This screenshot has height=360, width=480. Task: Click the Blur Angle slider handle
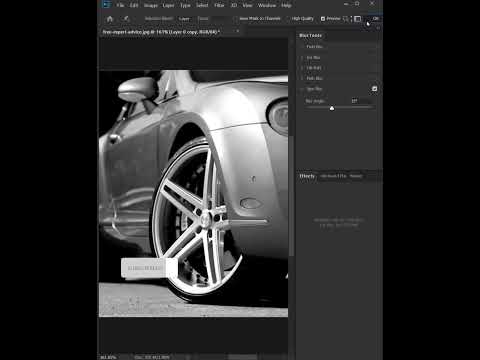point(332,108)
